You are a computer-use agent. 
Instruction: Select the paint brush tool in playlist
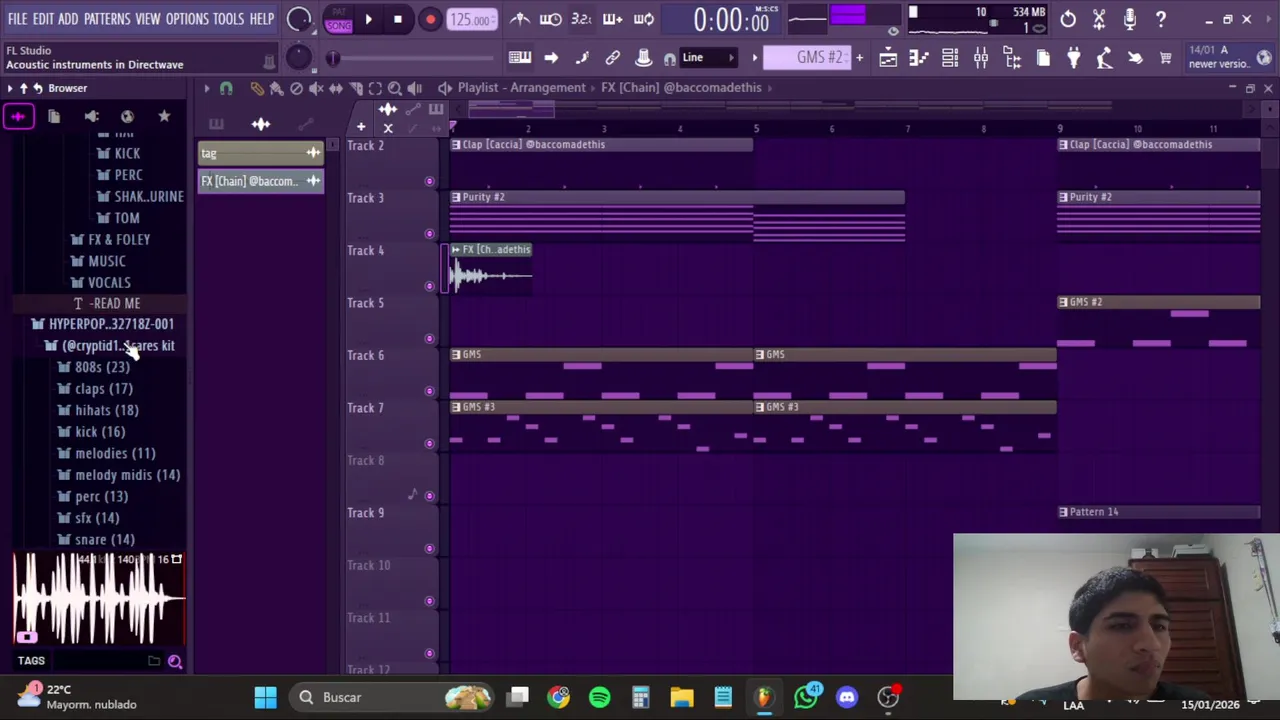[277, 88]
